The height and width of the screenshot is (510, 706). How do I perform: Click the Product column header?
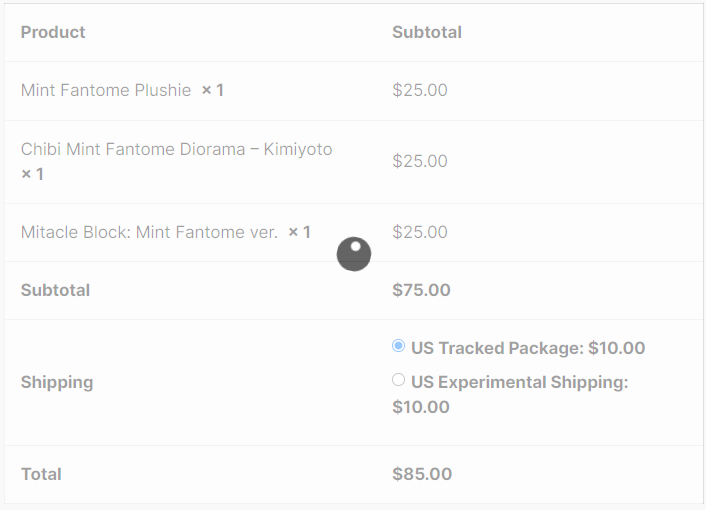click(x=53, y=32)
